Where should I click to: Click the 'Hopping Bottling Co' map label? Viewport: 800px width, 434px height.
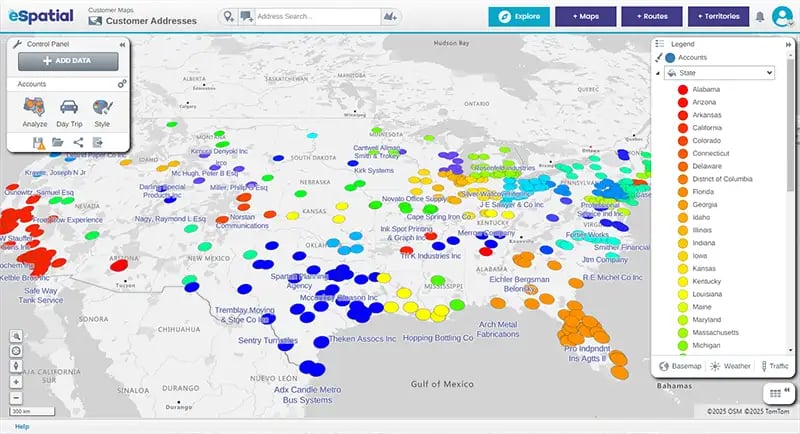[438, 338]
